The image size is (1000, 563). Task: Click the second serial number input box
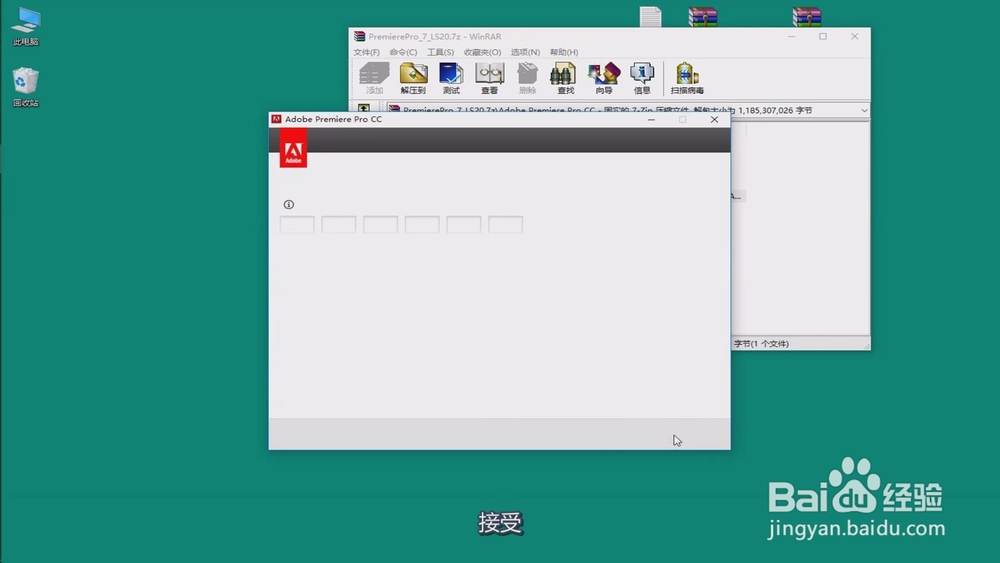coord(339,224)
